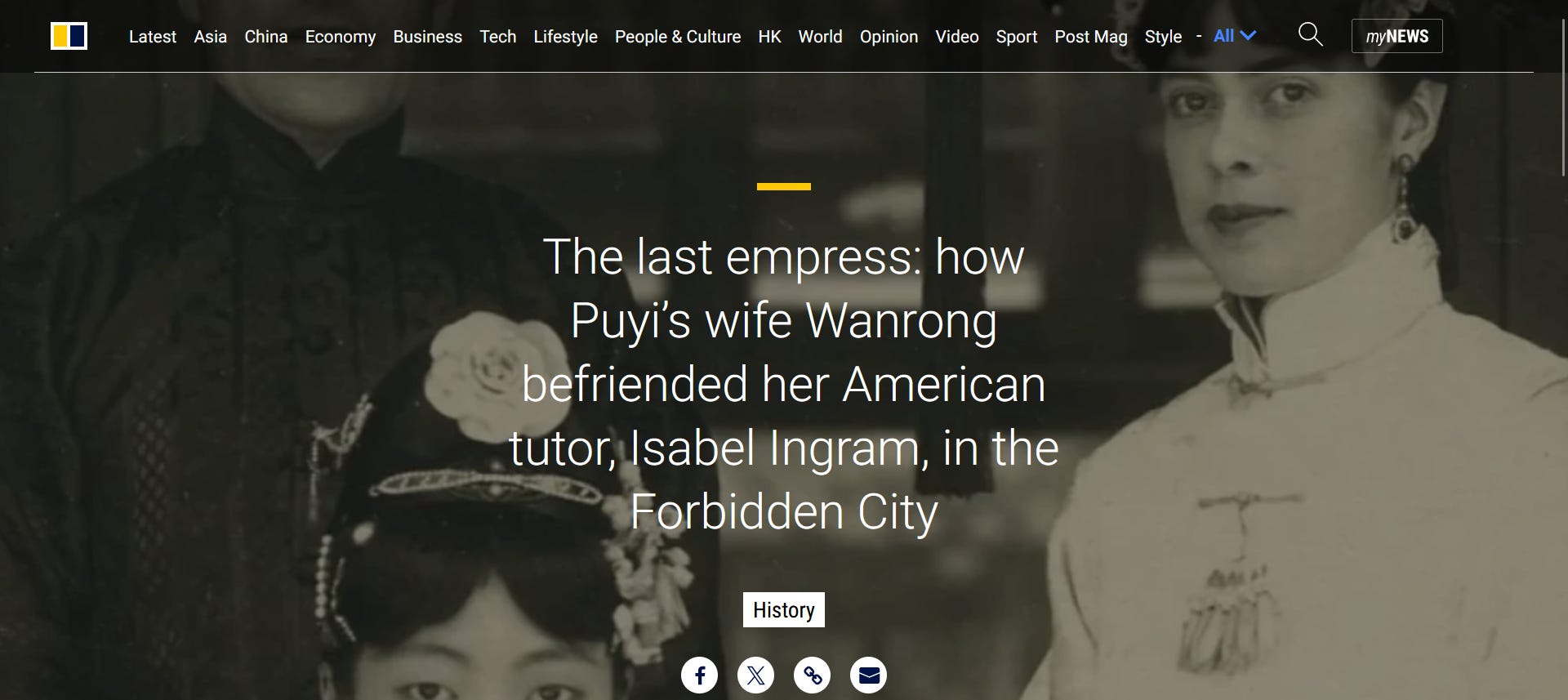The width and height of the screenshot is (1568, 700).
Task: Open the search magnifier icon
Action: point(1310,34)
